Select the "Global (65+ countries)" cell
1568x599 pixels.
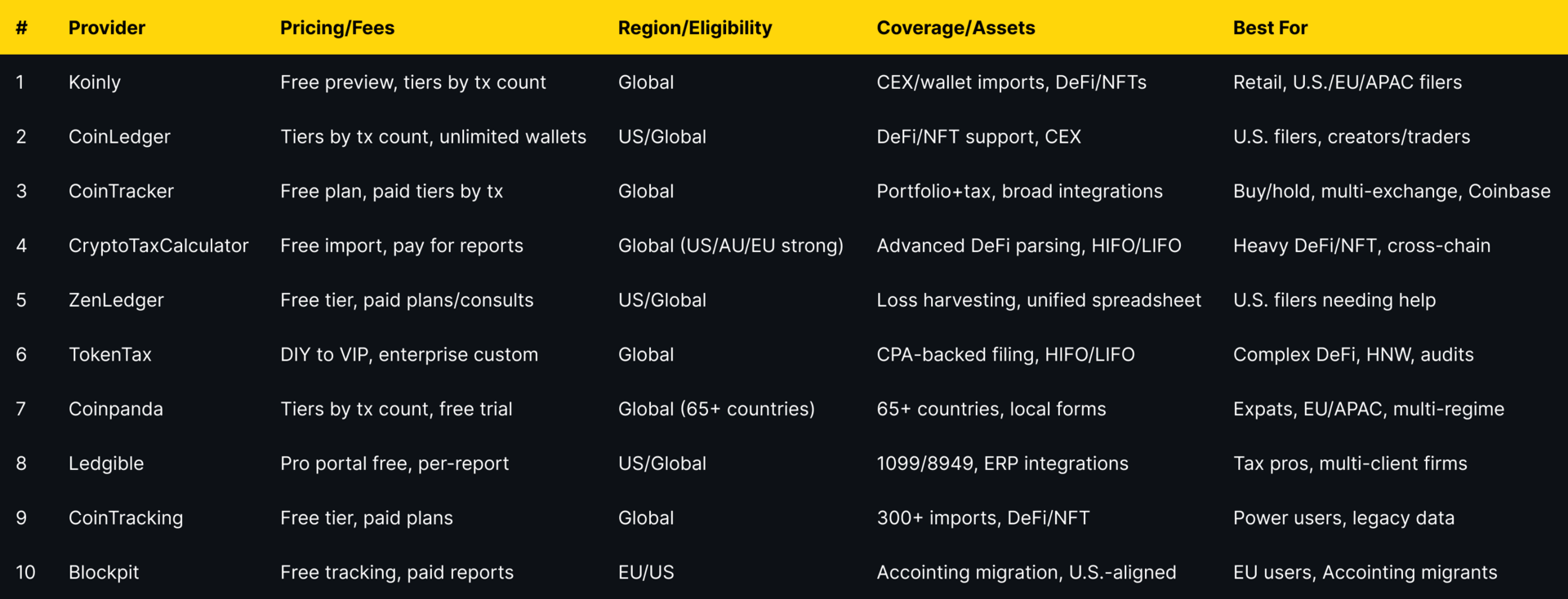click(716, 409)
